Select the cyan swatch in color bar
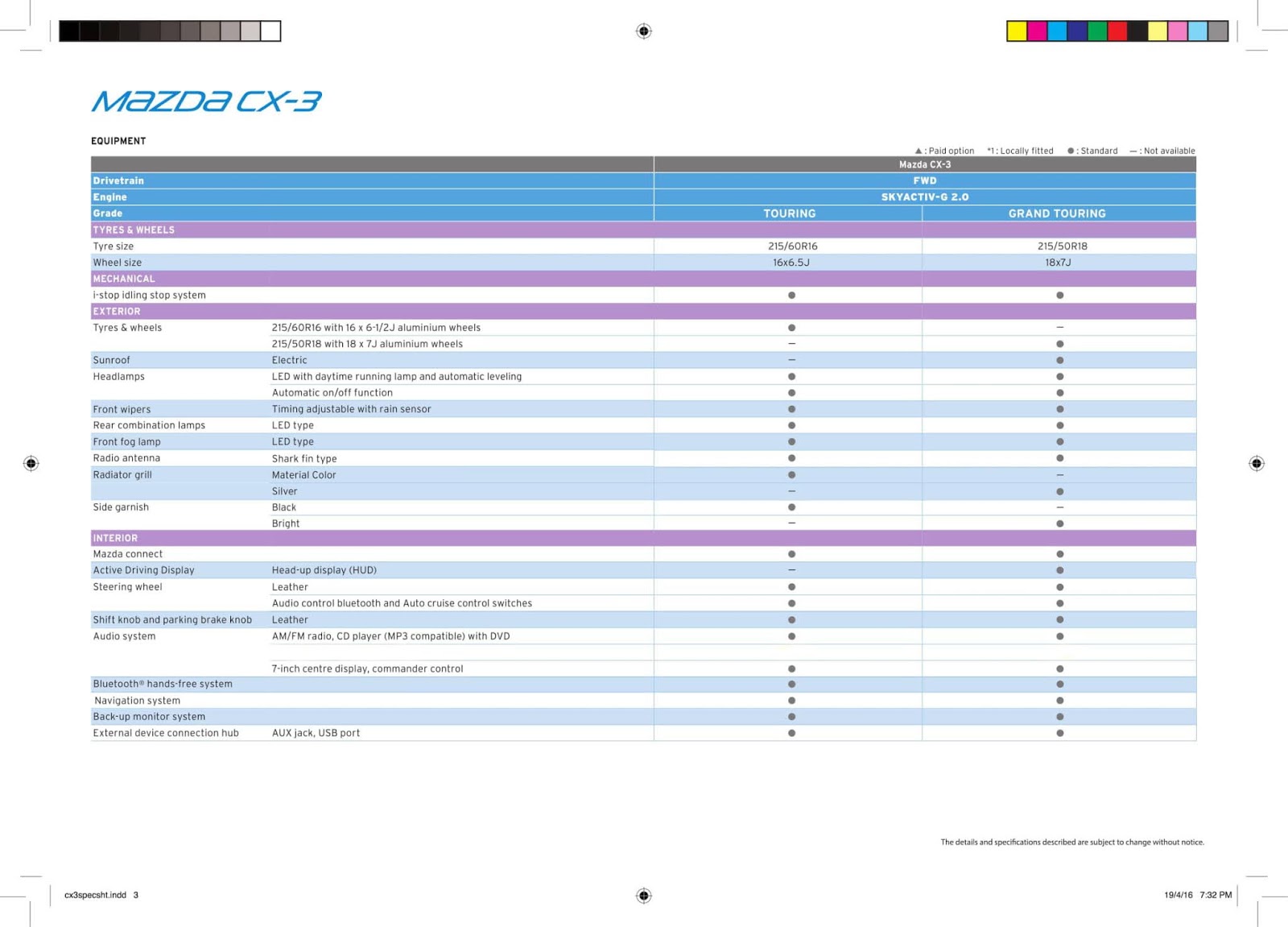 click(x=1057, y=31)
